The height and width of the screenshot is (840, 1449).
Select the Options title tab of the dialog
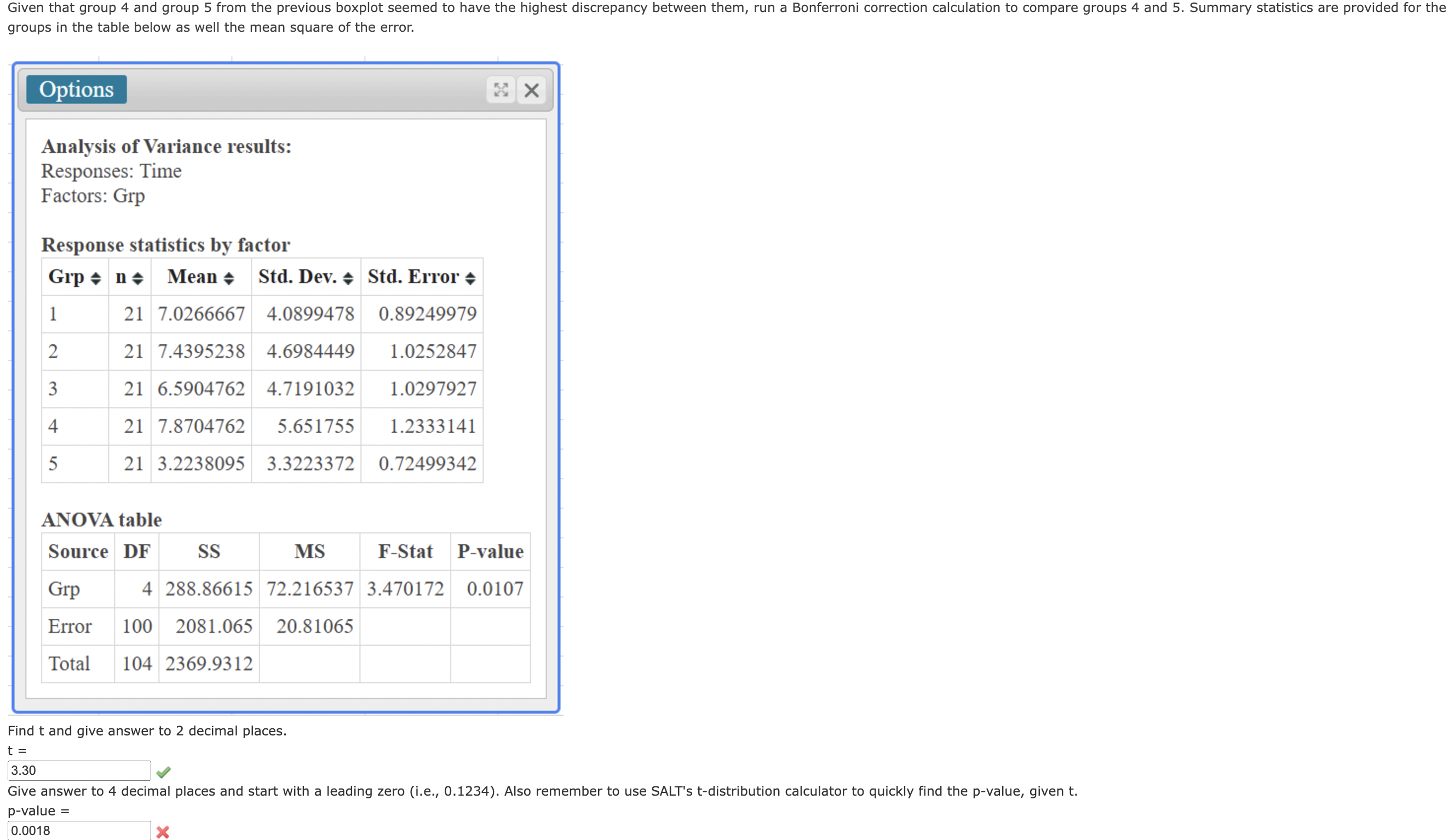(77, 89)
